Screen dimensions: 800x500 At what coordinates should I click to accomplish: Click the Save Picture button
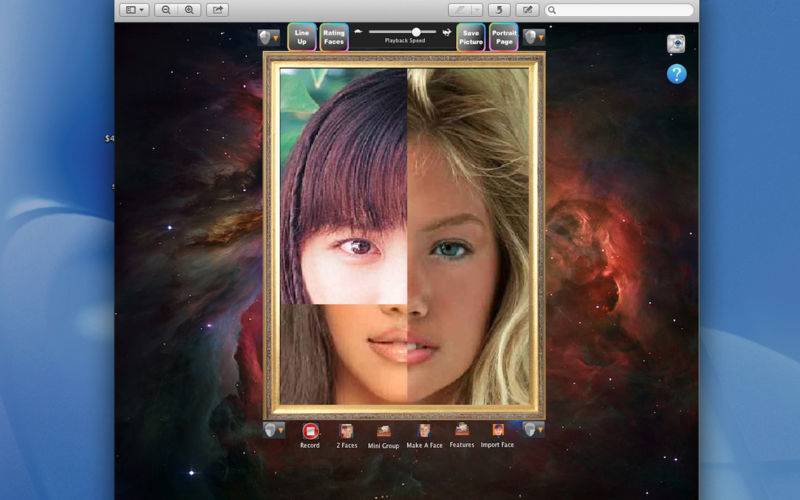click(x=471, y=37)
